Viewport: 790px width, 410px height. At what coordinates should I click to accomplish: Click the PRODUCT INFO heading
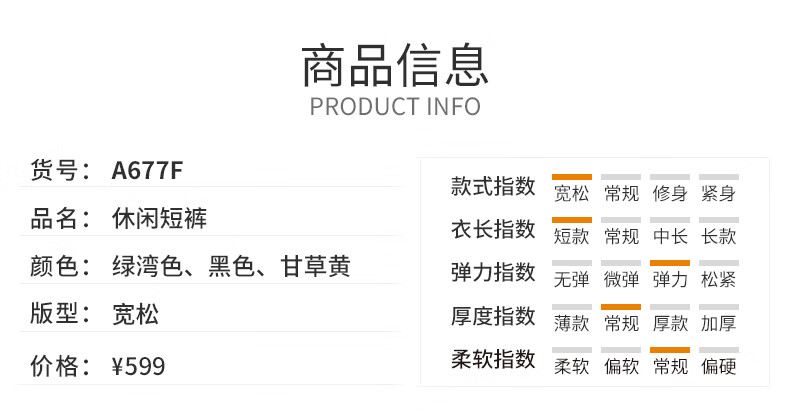pos(395,107)
